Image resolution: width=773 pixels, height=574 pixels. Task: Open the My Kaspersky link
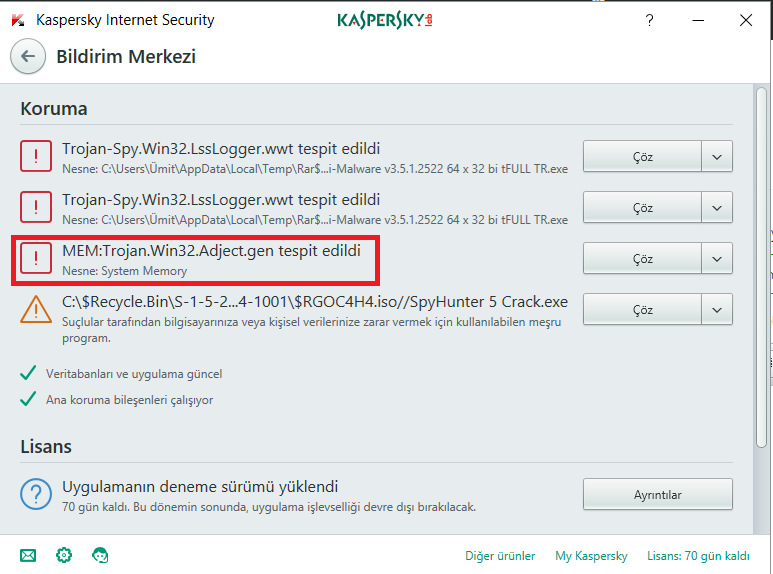click(591, 556)
